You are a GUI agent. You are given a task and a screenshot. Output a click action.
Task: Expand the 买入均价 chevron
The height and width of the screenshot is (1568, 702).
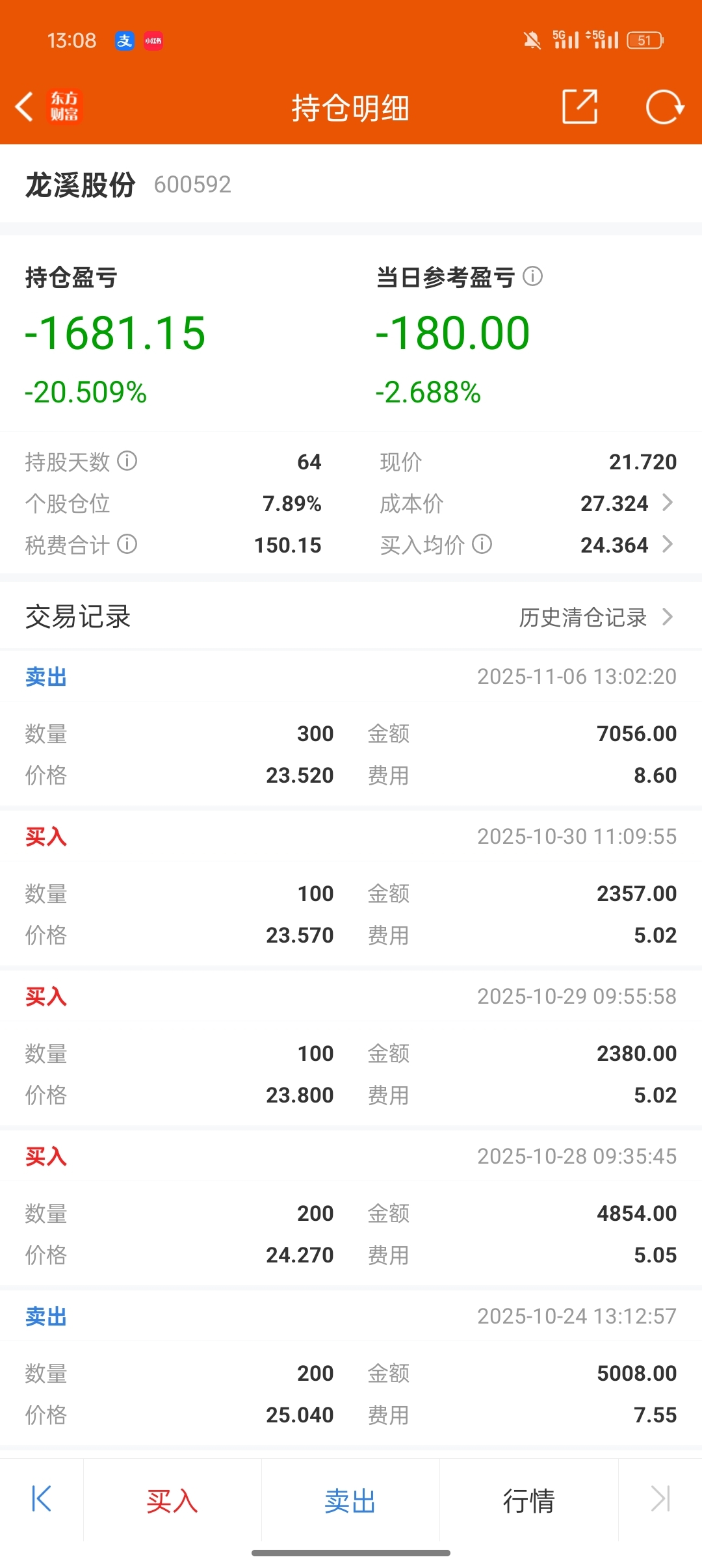click(x=667, y=544)
